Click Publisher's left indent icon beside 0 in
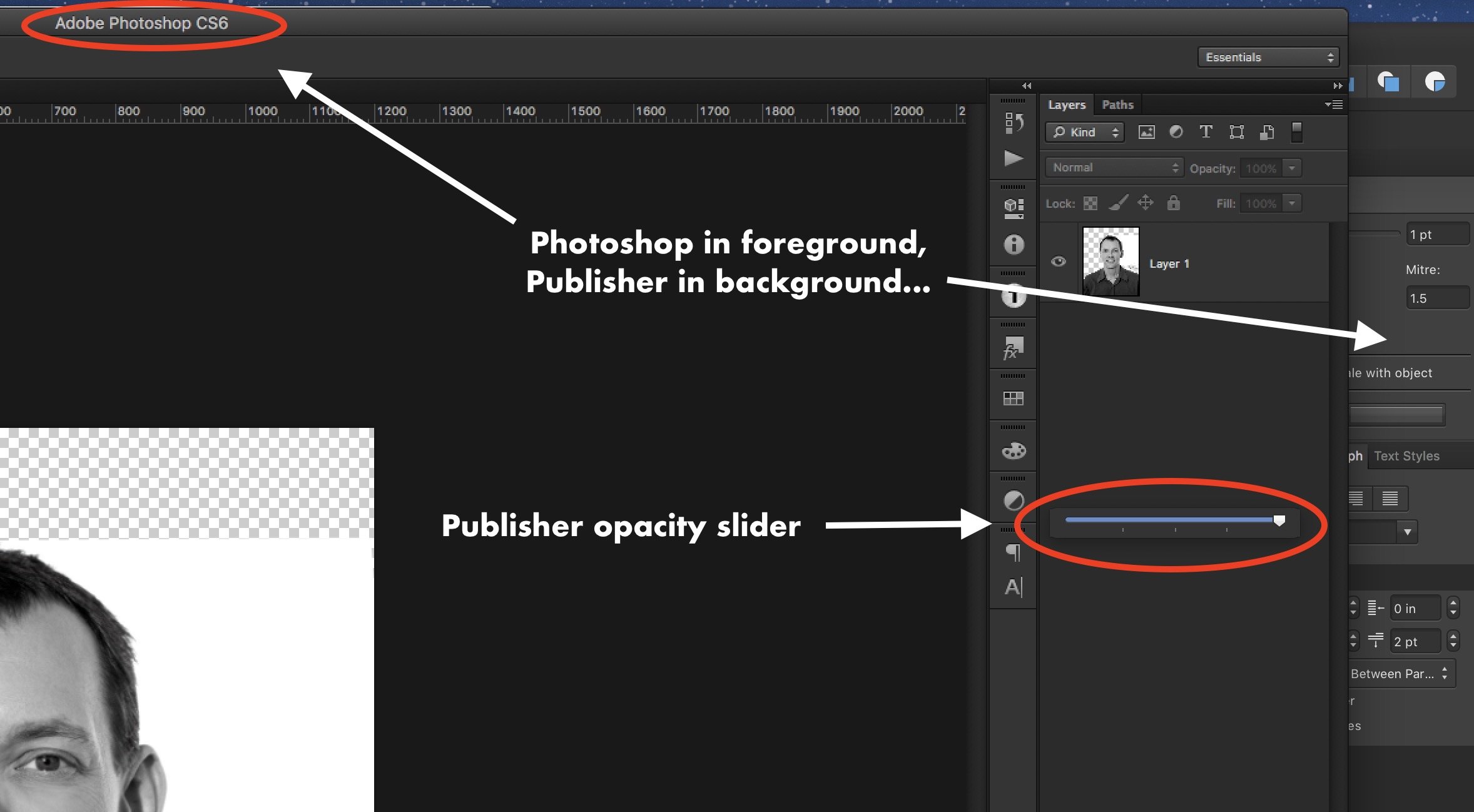The image size is (1474, 812). pyautogui.click(x=1375, y=607)
